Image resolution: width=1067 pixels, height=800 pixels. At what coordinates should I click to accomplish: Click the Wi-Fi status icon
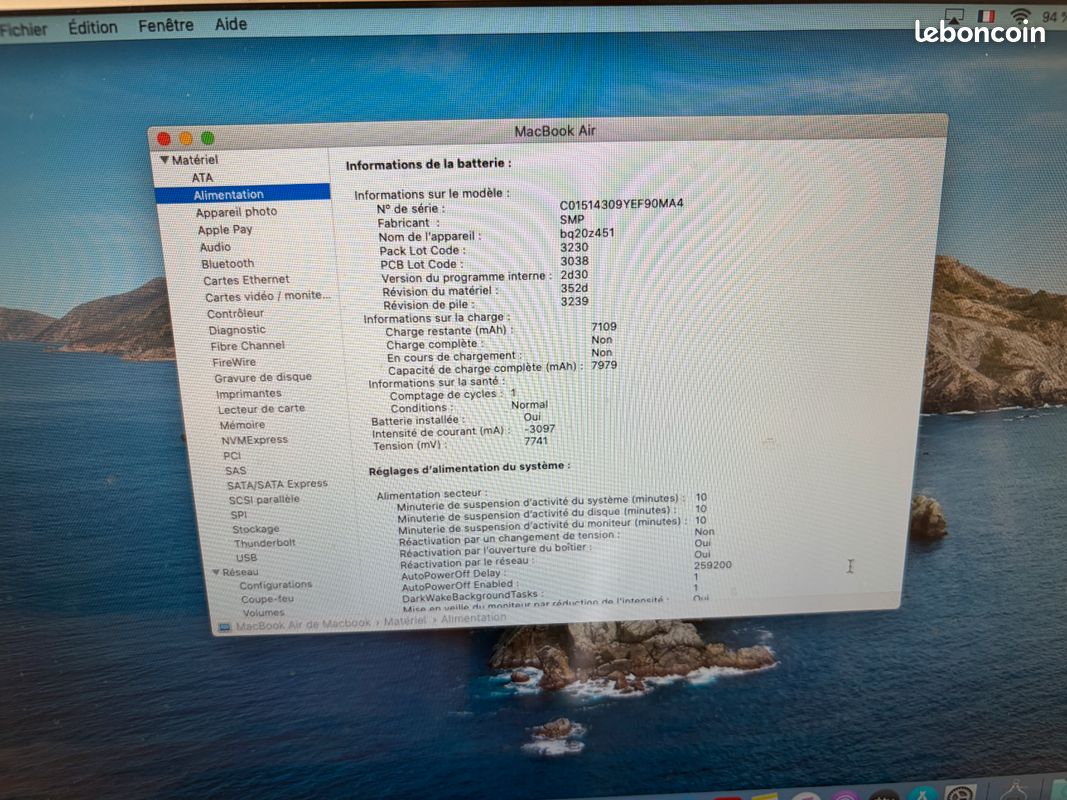click(1020, 14)
